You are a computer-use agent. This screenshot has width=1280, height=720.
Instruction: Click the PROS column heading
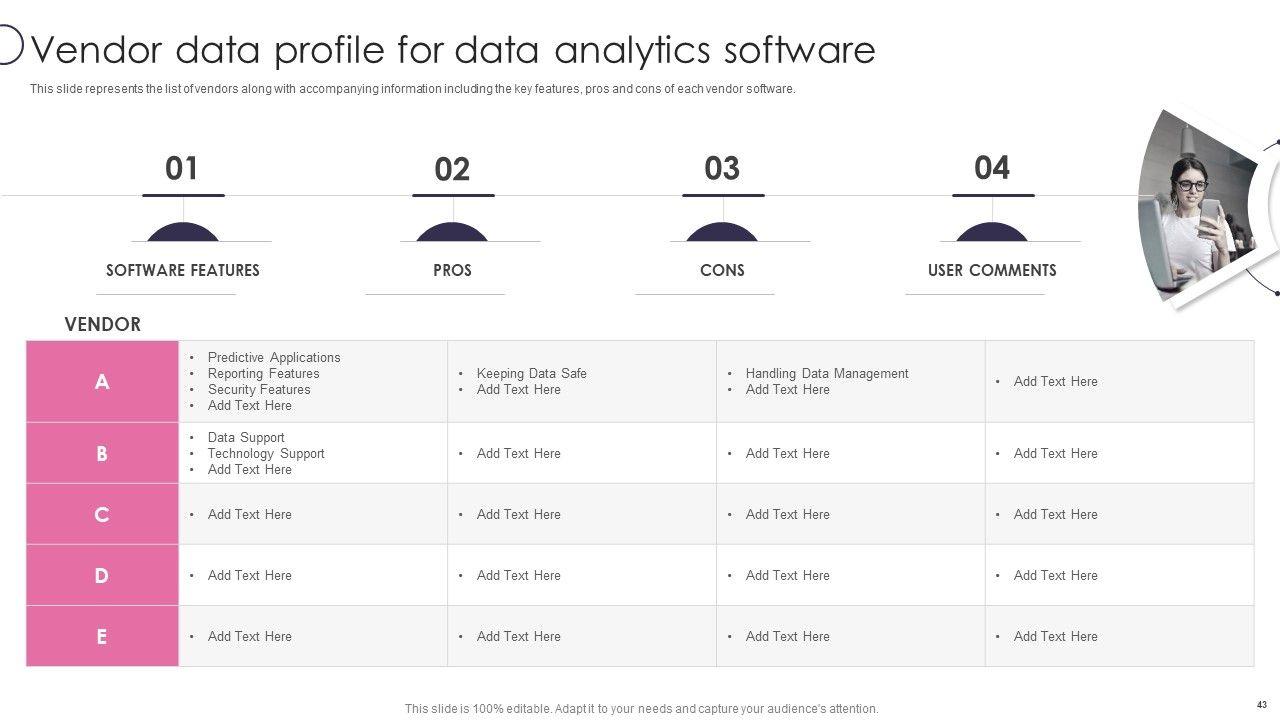[x=452, y=270]
